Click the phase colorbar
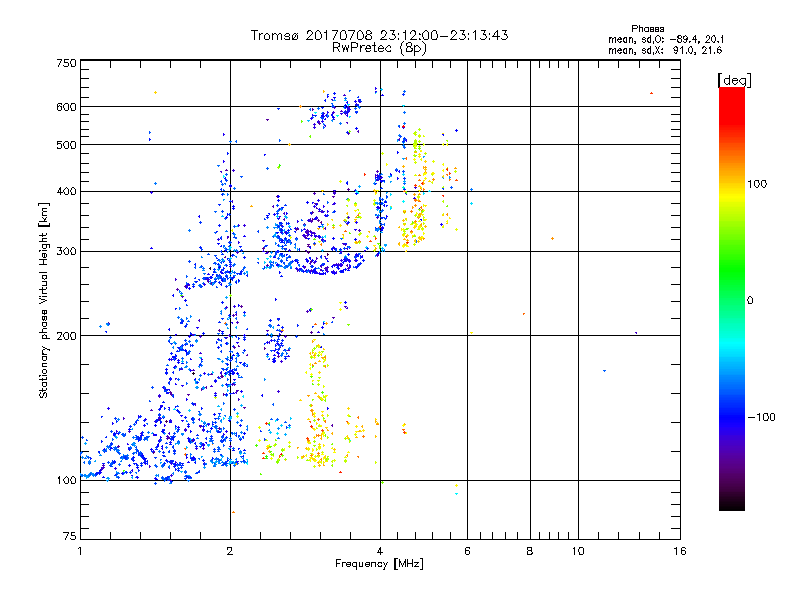 point(732,298)
